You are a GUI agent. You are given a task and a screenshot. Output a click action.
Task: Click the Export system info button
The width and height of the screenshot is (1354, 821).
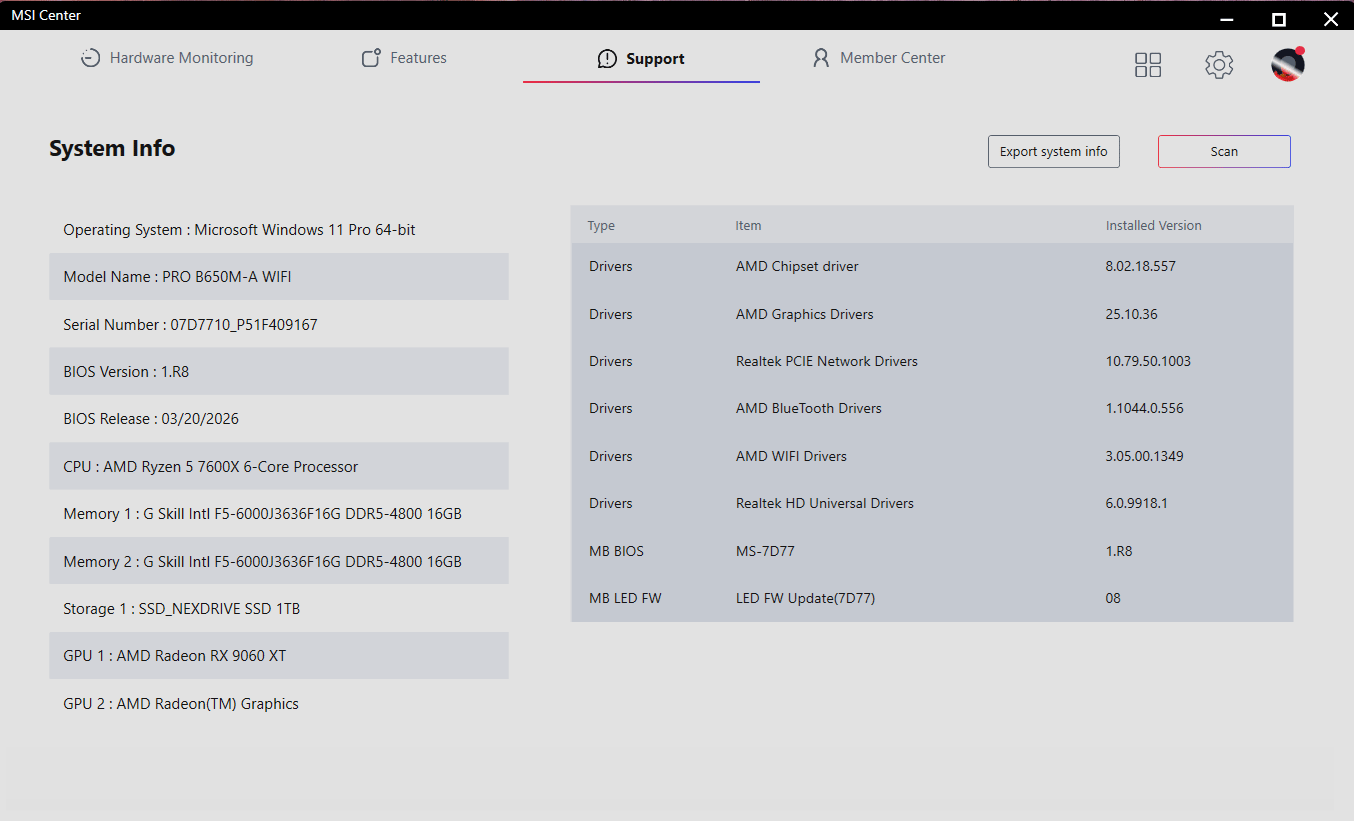[1054, 152]
